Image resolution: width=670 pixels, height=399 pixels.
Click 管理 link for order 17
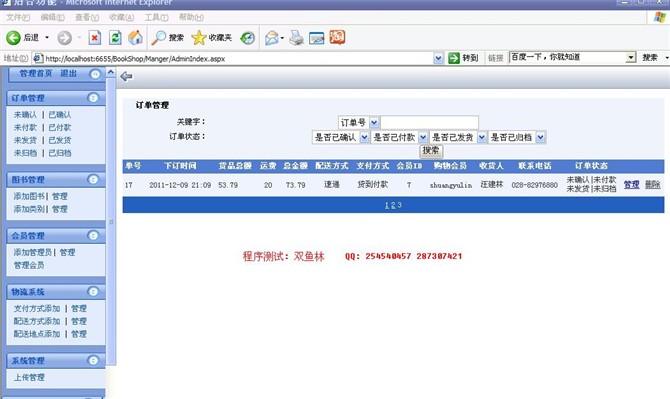tap(632, 185)
